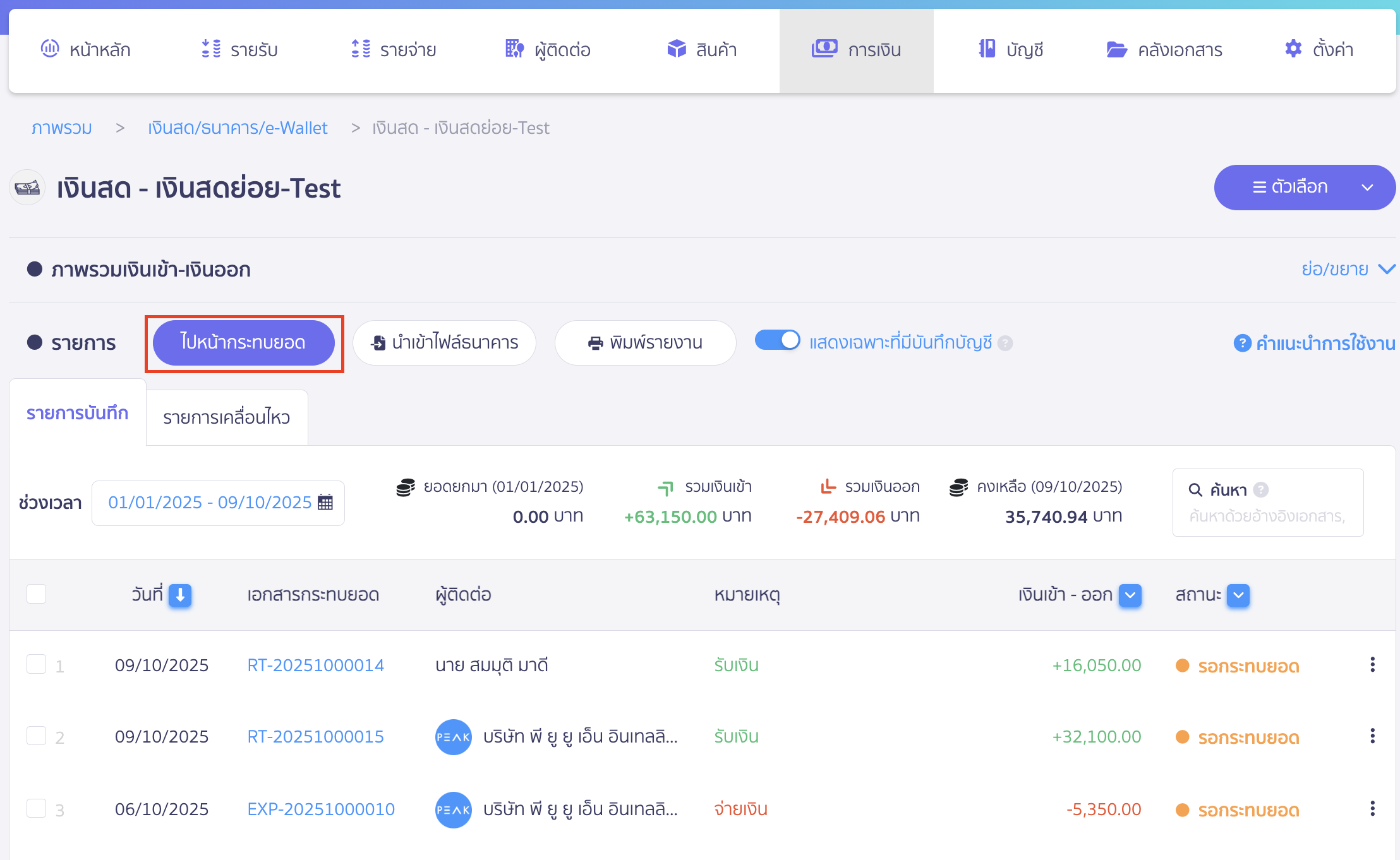The width and height of the screenshot is (1400, 860).
Task: Tick the checkbox for row 2
Action: tap(37, 736)
